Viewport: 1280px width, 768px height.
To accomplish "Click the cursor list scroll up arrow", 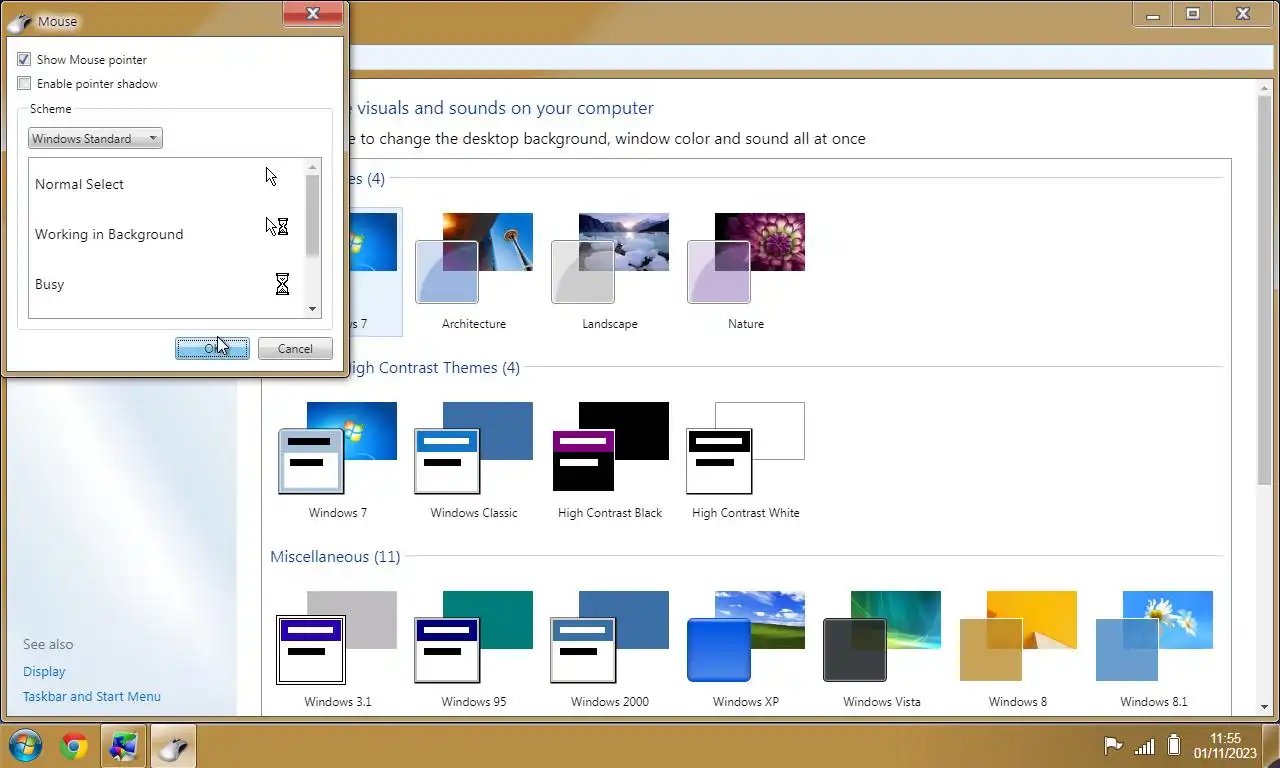I will coord(313,166).
